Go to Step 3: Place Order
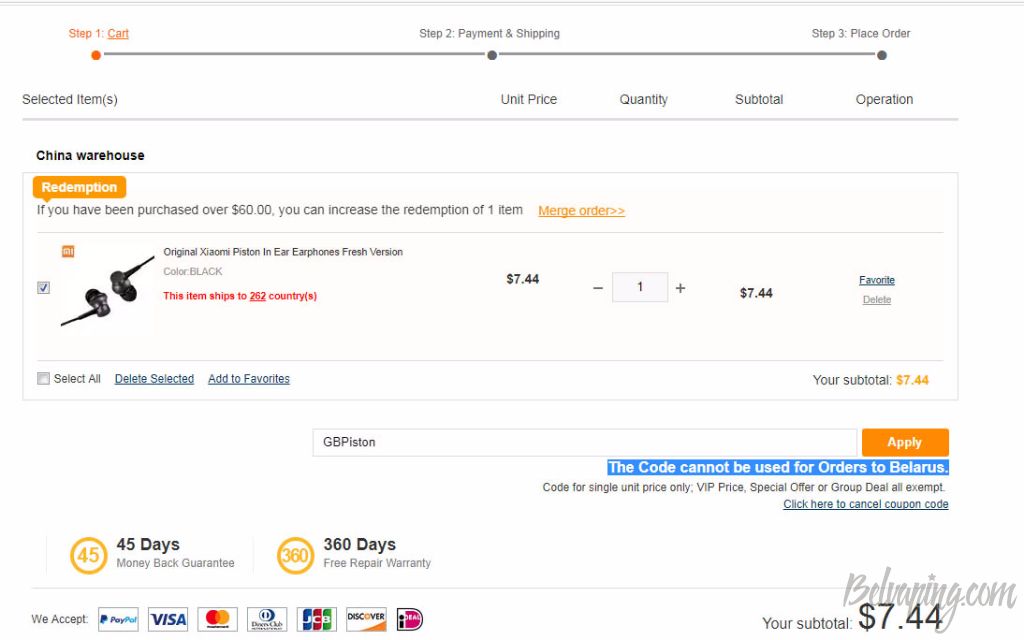Screen dimensions: 1024x640 [x=861, y=33]
